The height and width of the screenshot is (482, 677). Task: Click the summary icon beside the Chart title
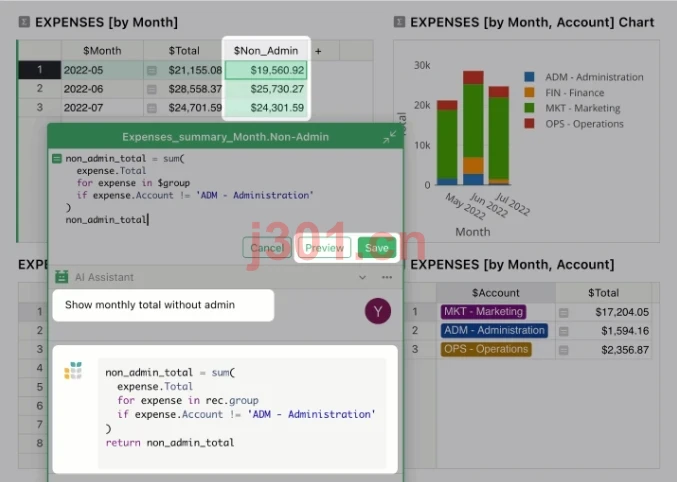tap(399, 22)
